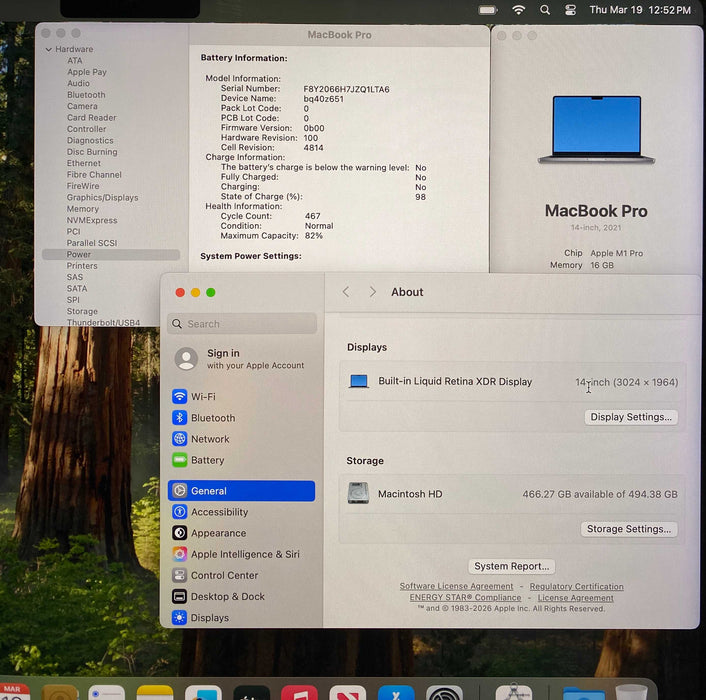Screen dimensions: 706x700
Task: Open the App Store from the Dock
Action: pos(396,692)
